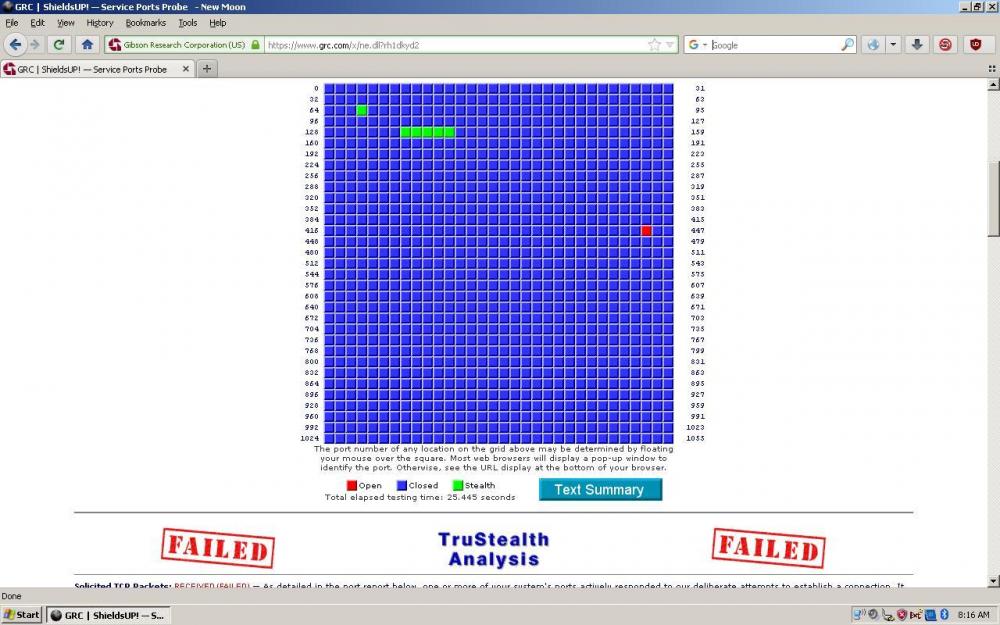Click the magnifier search icon in search box
The image size is (1000, 625).
[847, 45]
